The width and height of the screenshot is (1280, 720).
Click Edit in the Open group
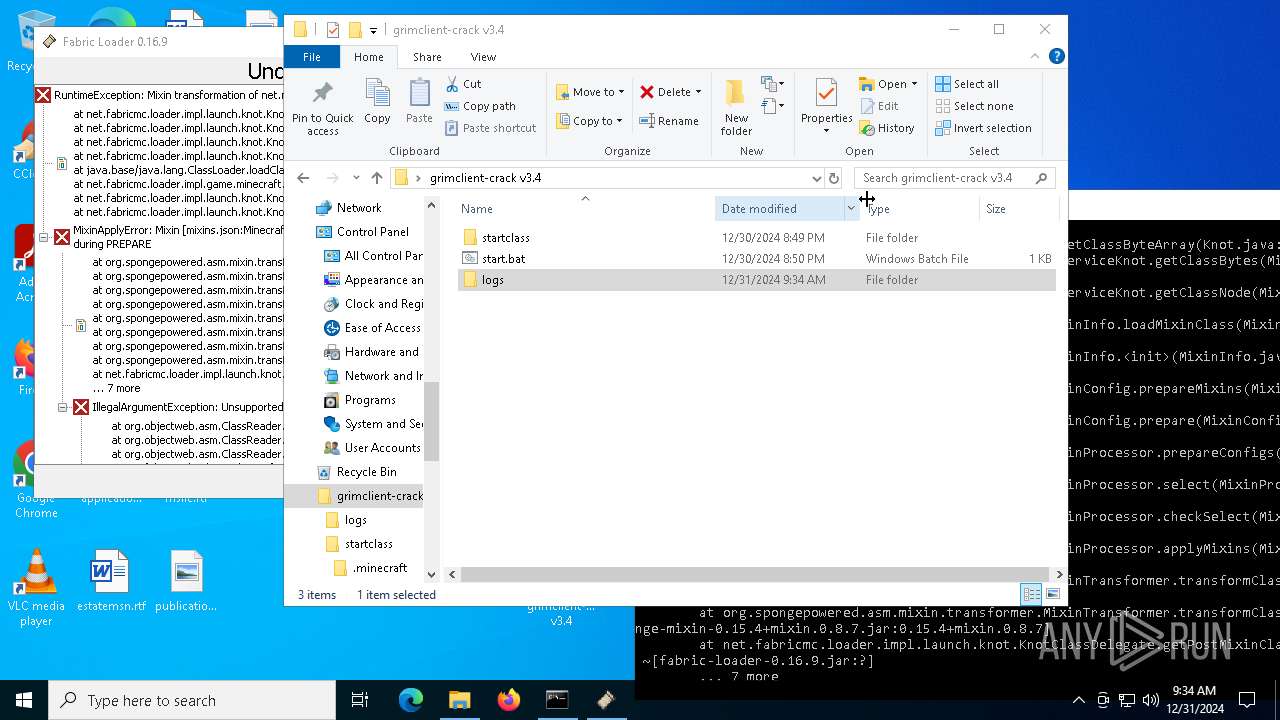(x=879, y=106)
